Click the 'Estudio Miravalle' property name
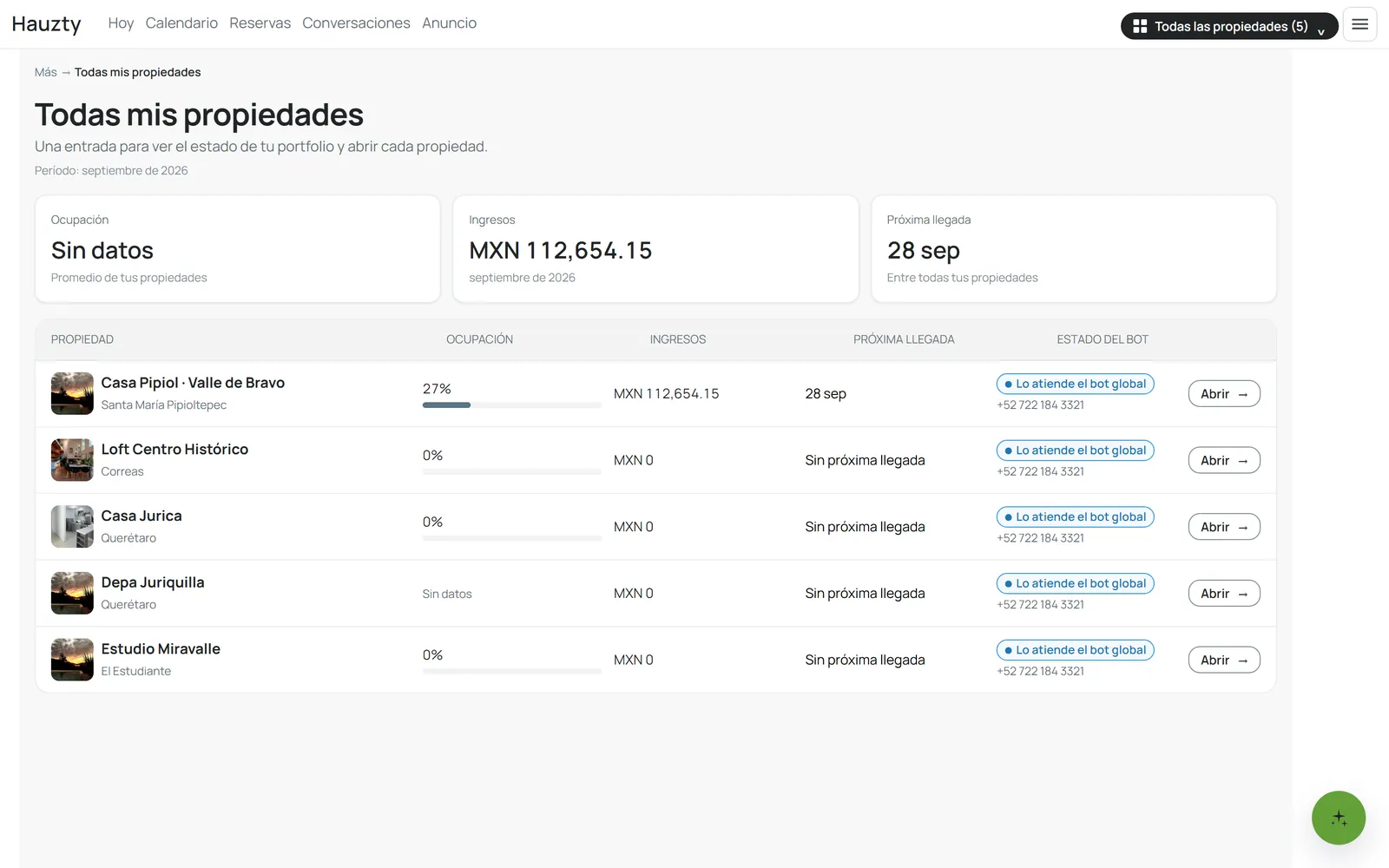The image size is (1389, 868). 161,649
